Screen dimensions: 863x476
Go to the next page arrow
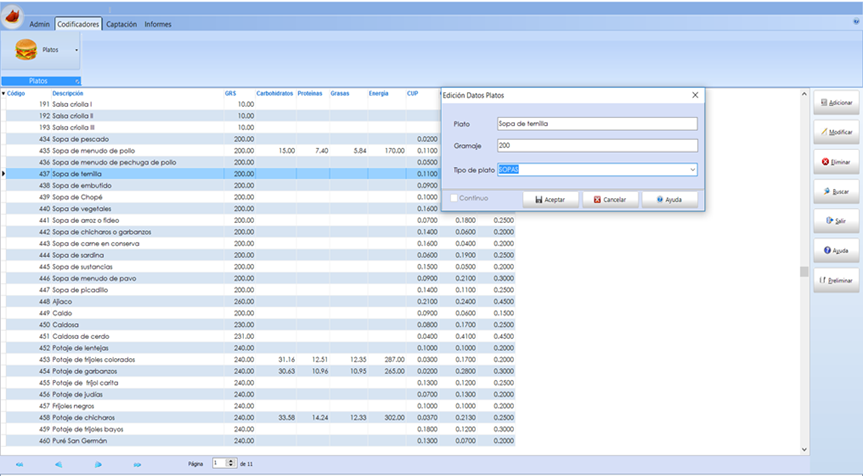tap(98, 464)
